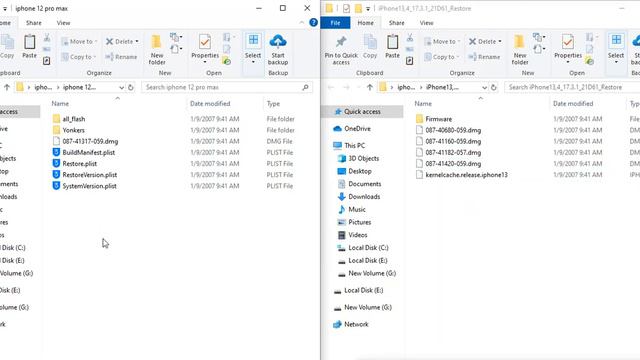Go up one folder in the left window
The height and width of the screenshot is (360, 640).
[x=7, y=87]
